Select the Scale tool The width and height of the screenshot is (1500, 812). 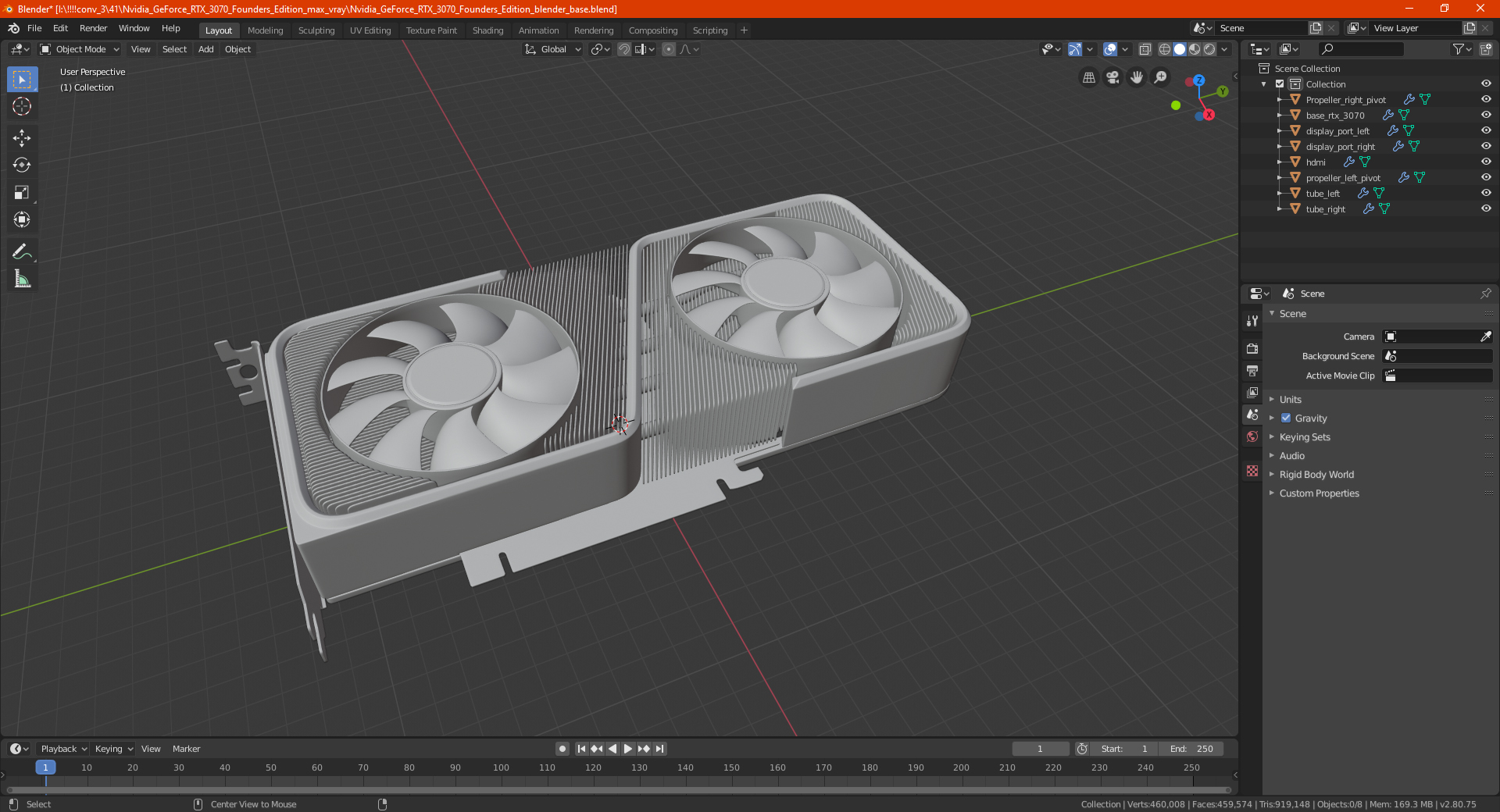(22, 193)
